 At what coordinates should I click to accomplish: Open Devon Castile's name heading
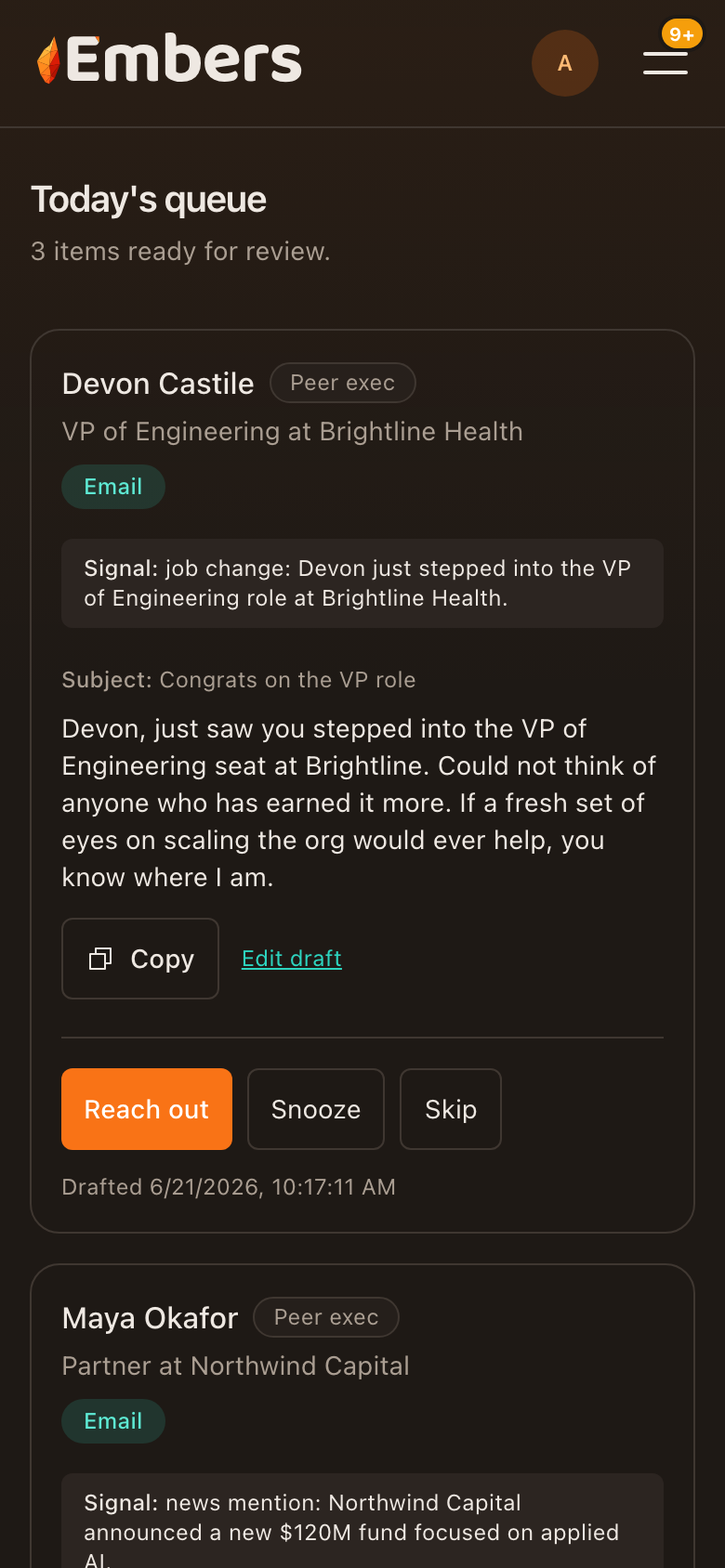tap(158, 384)
